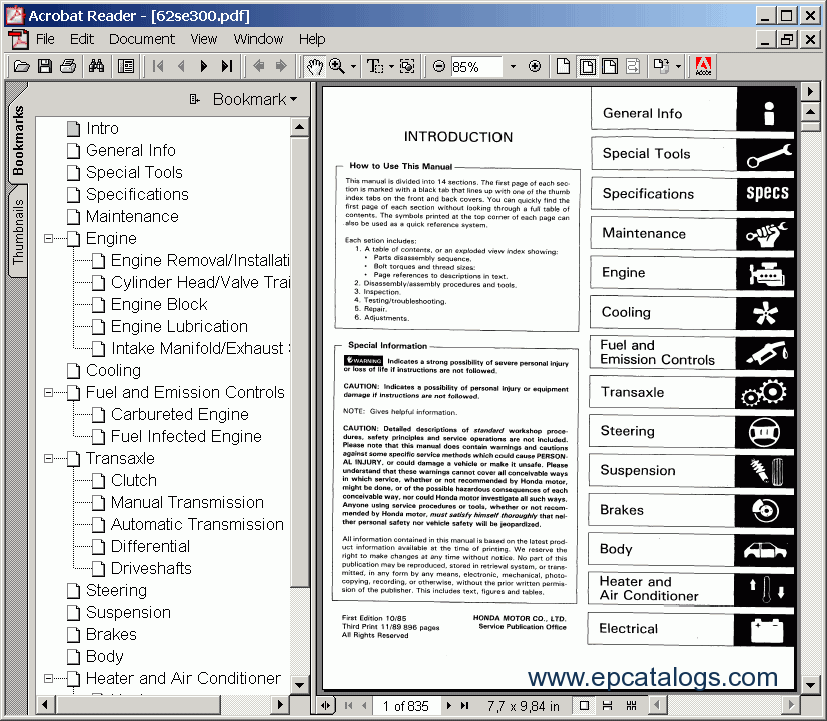Open the zoom percentage dropdown arrow

(x=513, y=67)
